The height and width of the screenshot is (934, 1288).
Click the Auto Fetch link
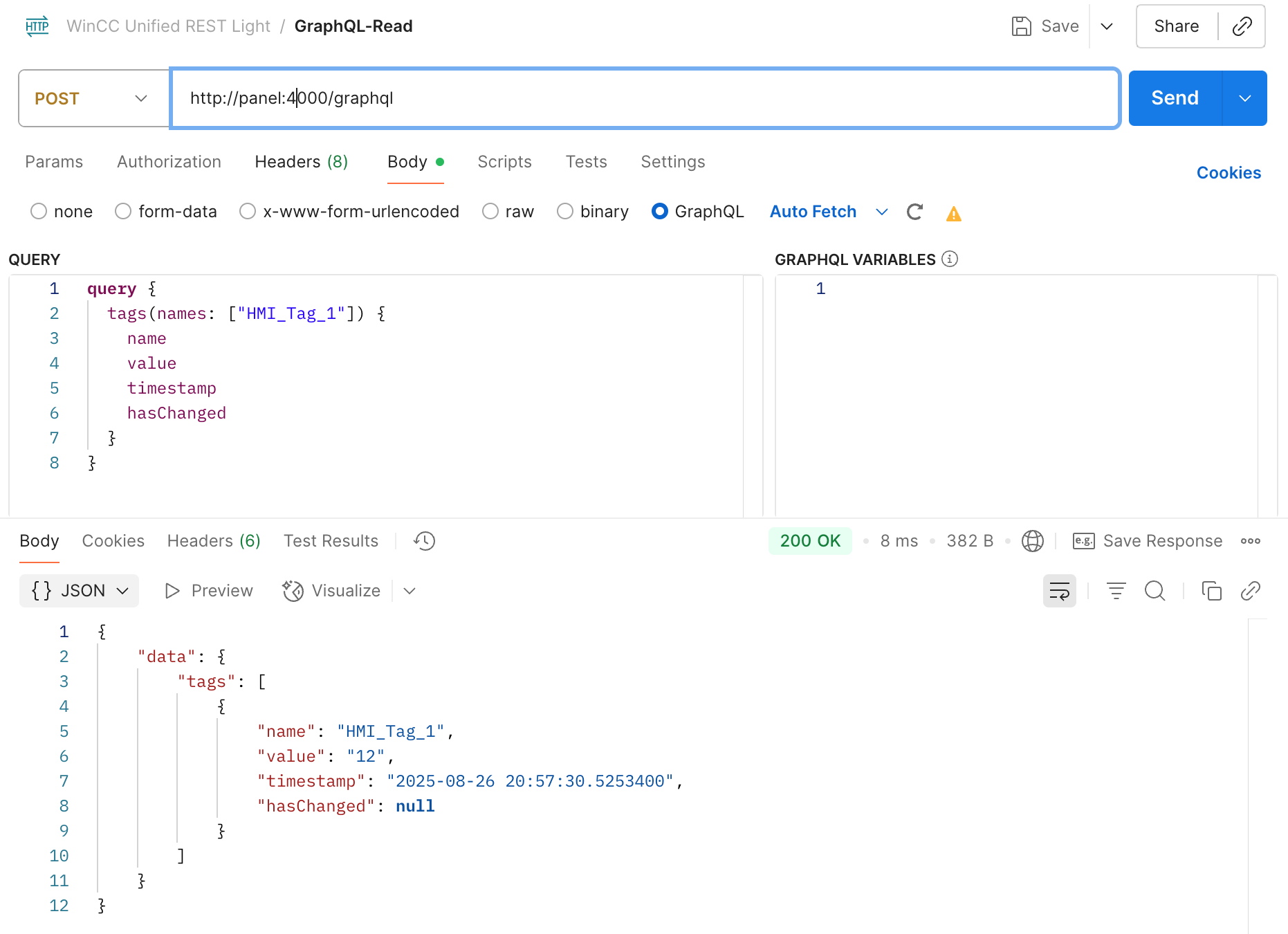point(813,212)
